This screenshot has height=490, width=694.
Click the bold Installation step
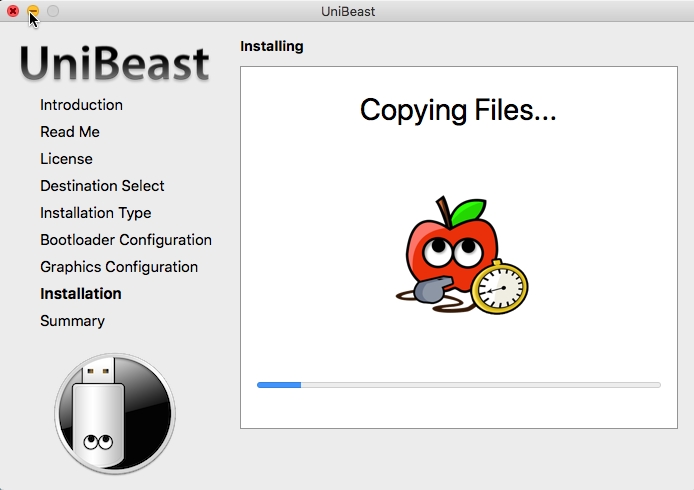(81, 294)
